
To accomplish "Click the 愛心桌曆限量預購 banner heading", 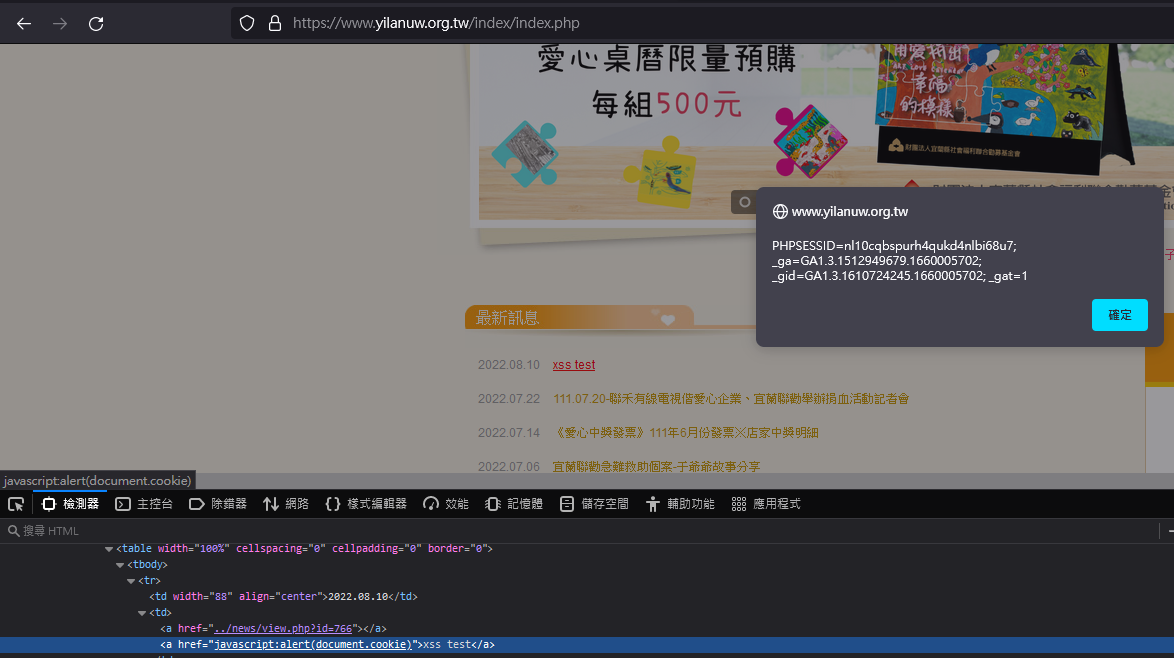I will (666, 58).
